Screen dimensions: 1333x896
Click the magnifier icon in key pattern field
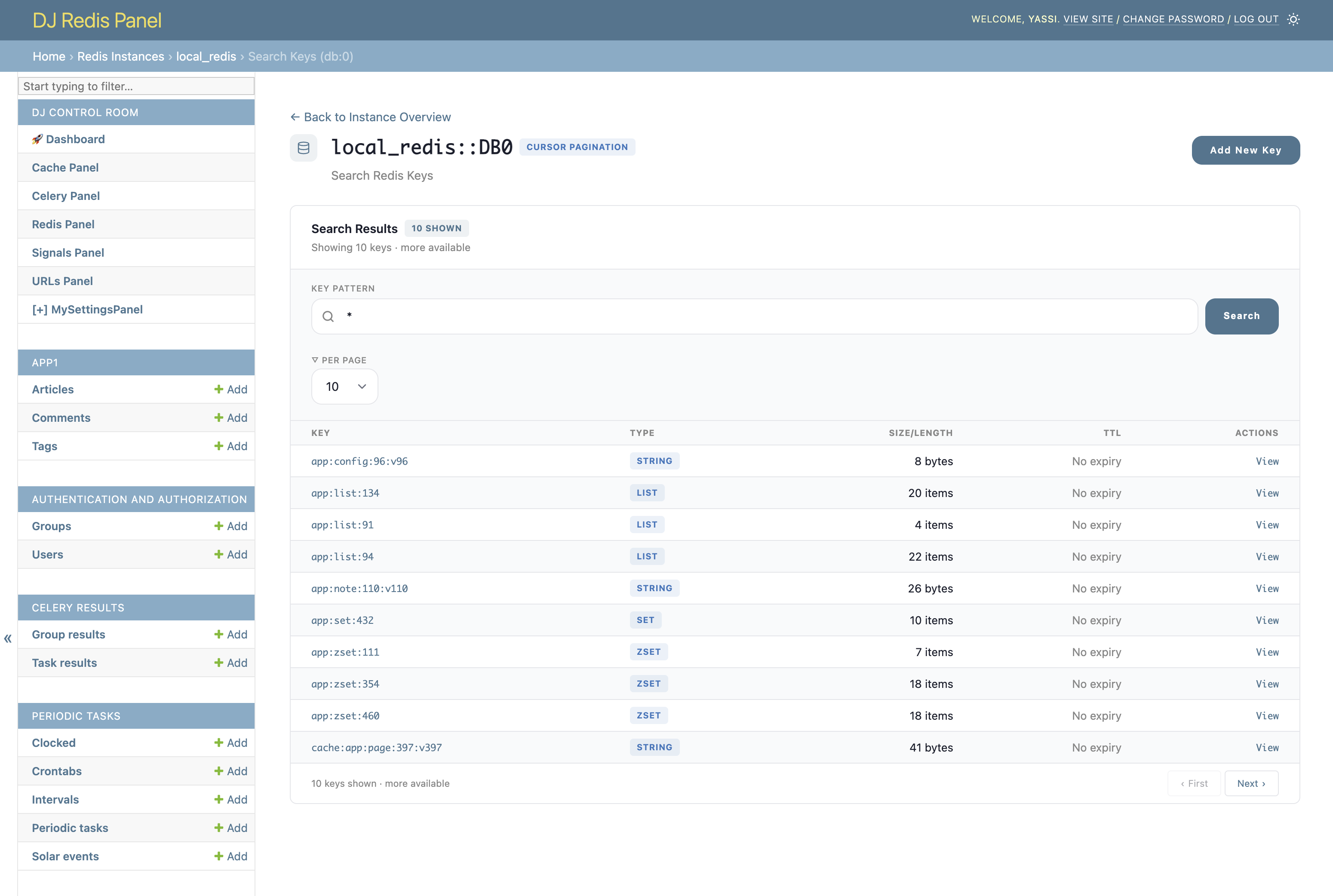(x=328, y=316)
